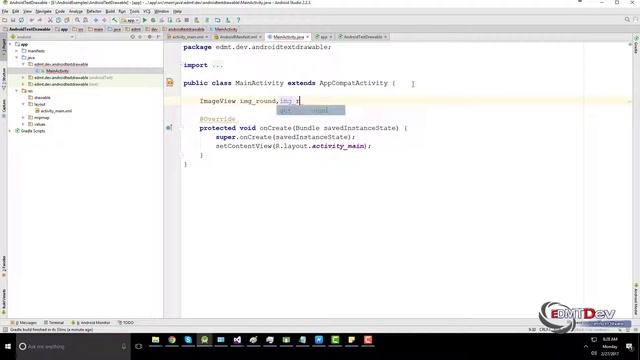This screenshot has height=360, width=640.
Task: Click the Task View taskbar icon
Action: click(139, 347)
